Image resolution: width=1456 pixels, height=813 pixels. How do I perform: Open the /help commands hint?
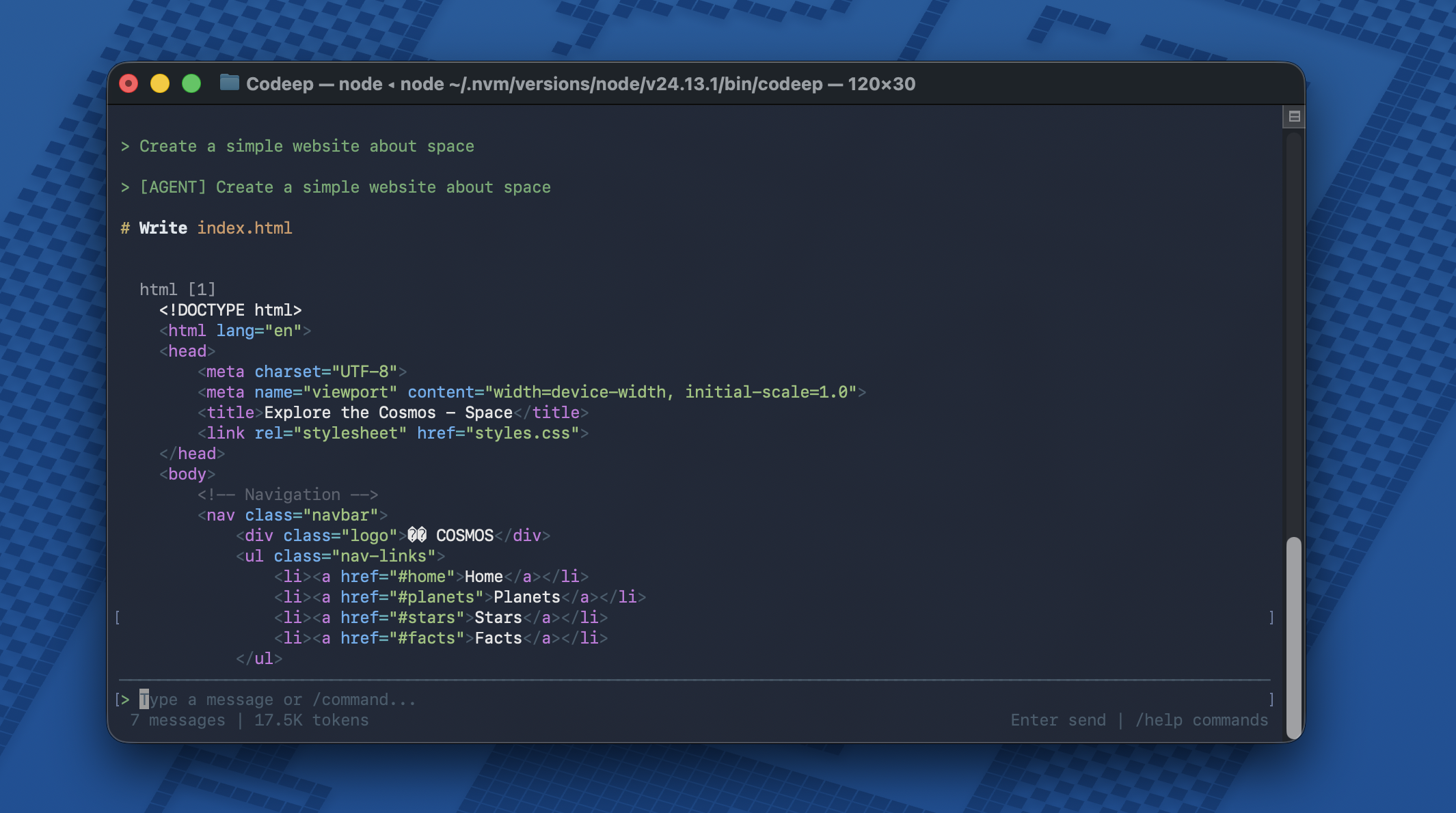(1203, 720)
